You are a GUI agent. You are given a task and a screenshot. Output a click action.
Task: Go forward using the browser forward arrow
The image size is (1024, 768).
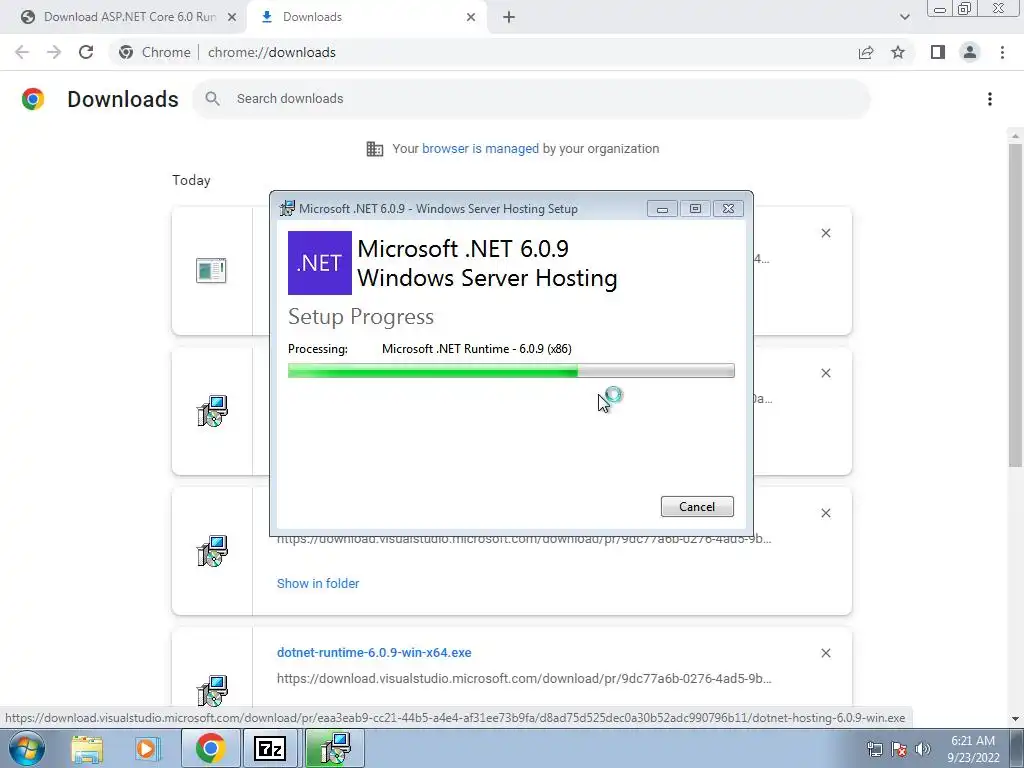(x=54, y=52)
